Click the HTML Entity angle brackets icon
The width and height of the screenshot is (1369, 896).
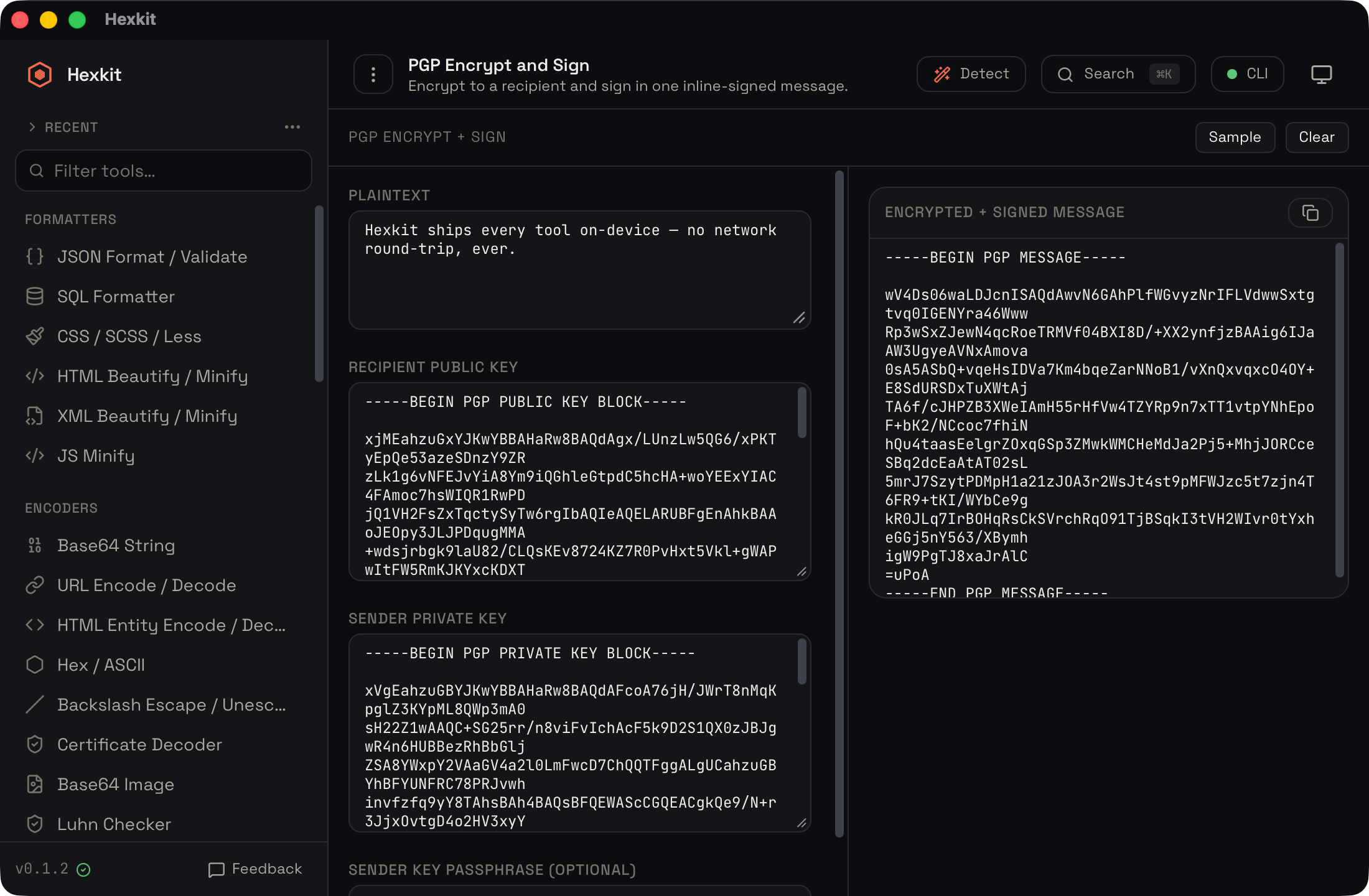click(x=35, y=625)
